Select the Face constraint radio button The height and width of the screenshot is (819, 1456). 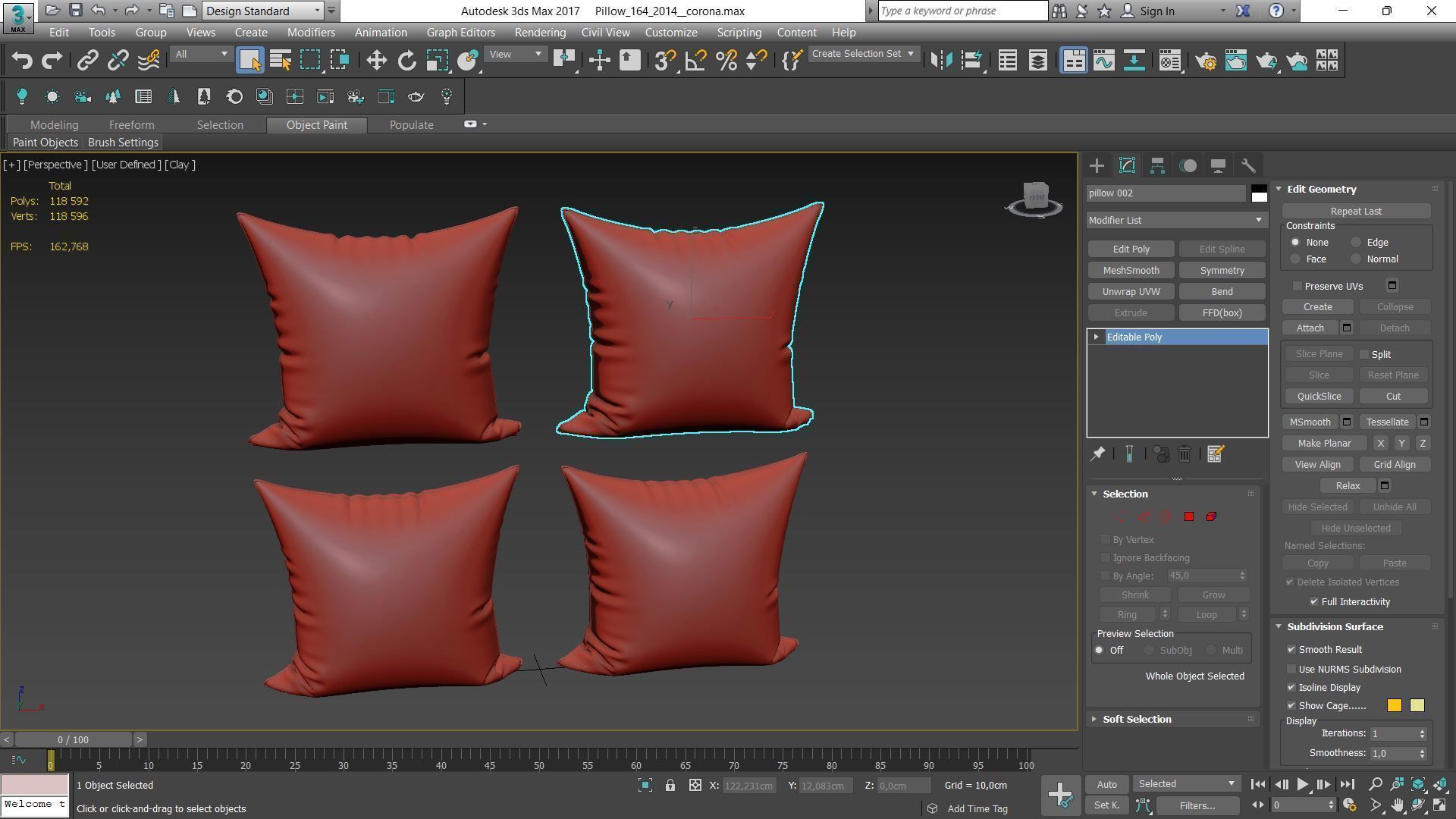1295,259
